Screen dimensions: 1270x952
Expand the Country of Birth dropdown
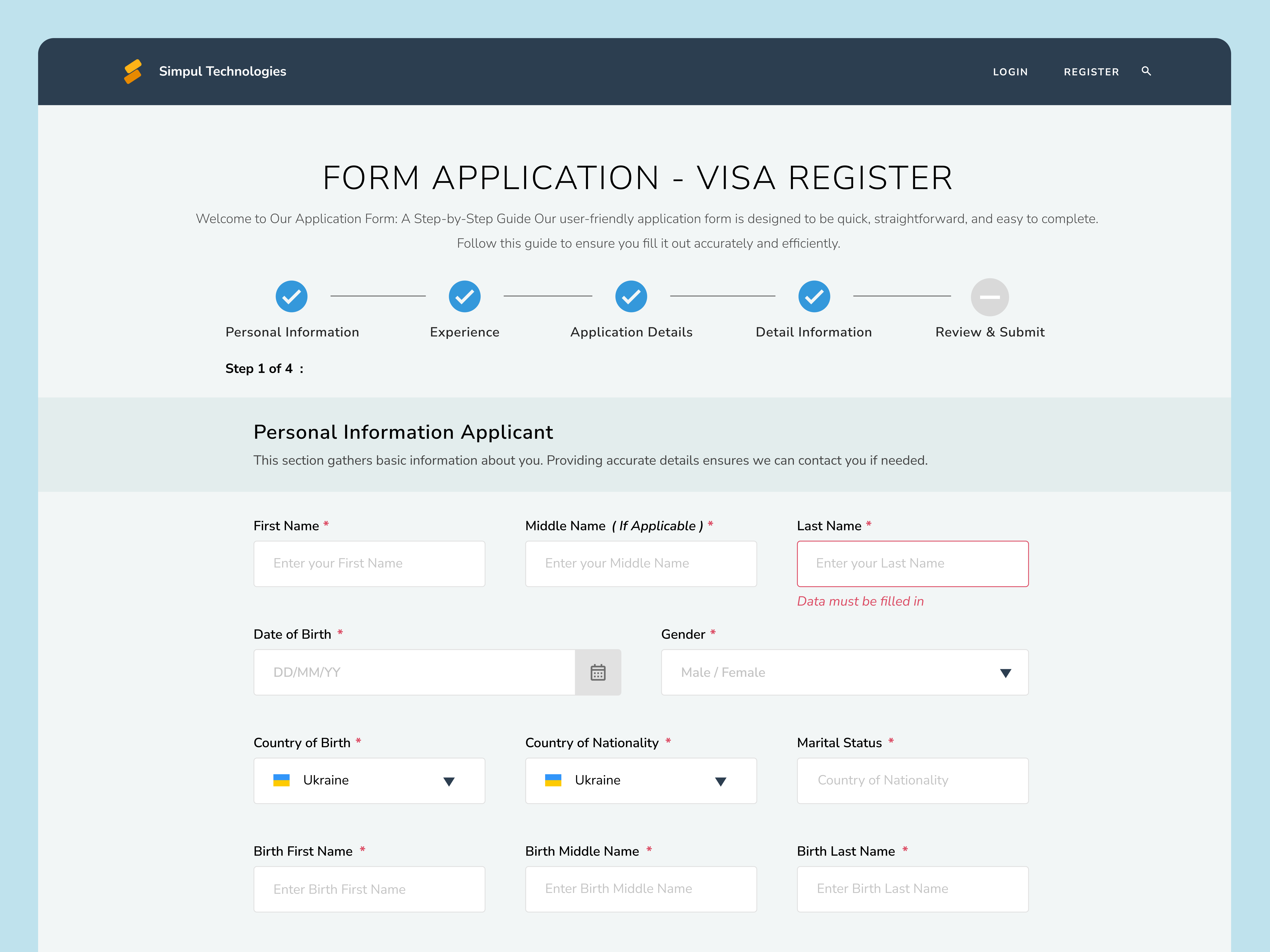449,780
